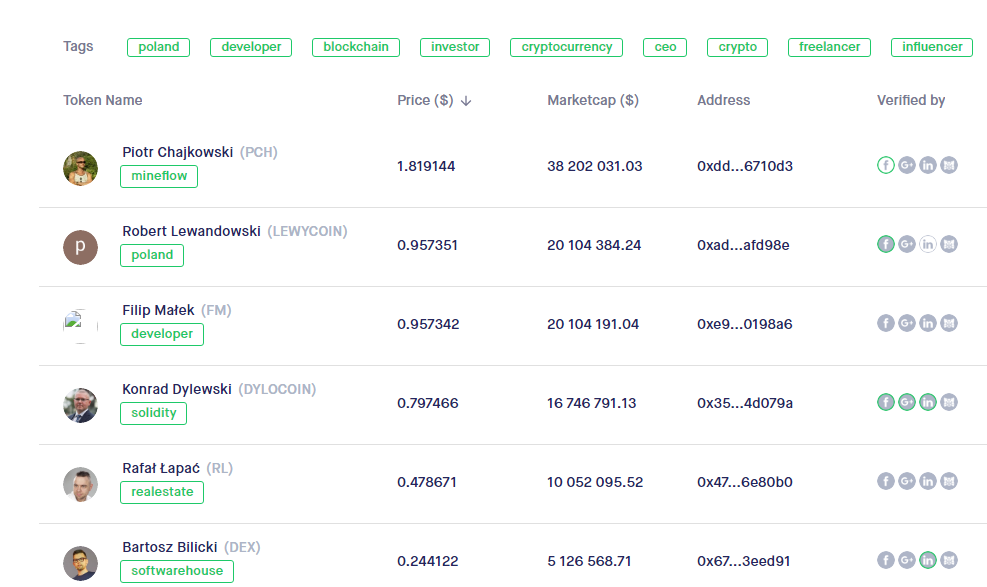Click the 'mineflow' tag under Piotr Chajkowski
Screen dimensions: 987x587
[159, 176]
